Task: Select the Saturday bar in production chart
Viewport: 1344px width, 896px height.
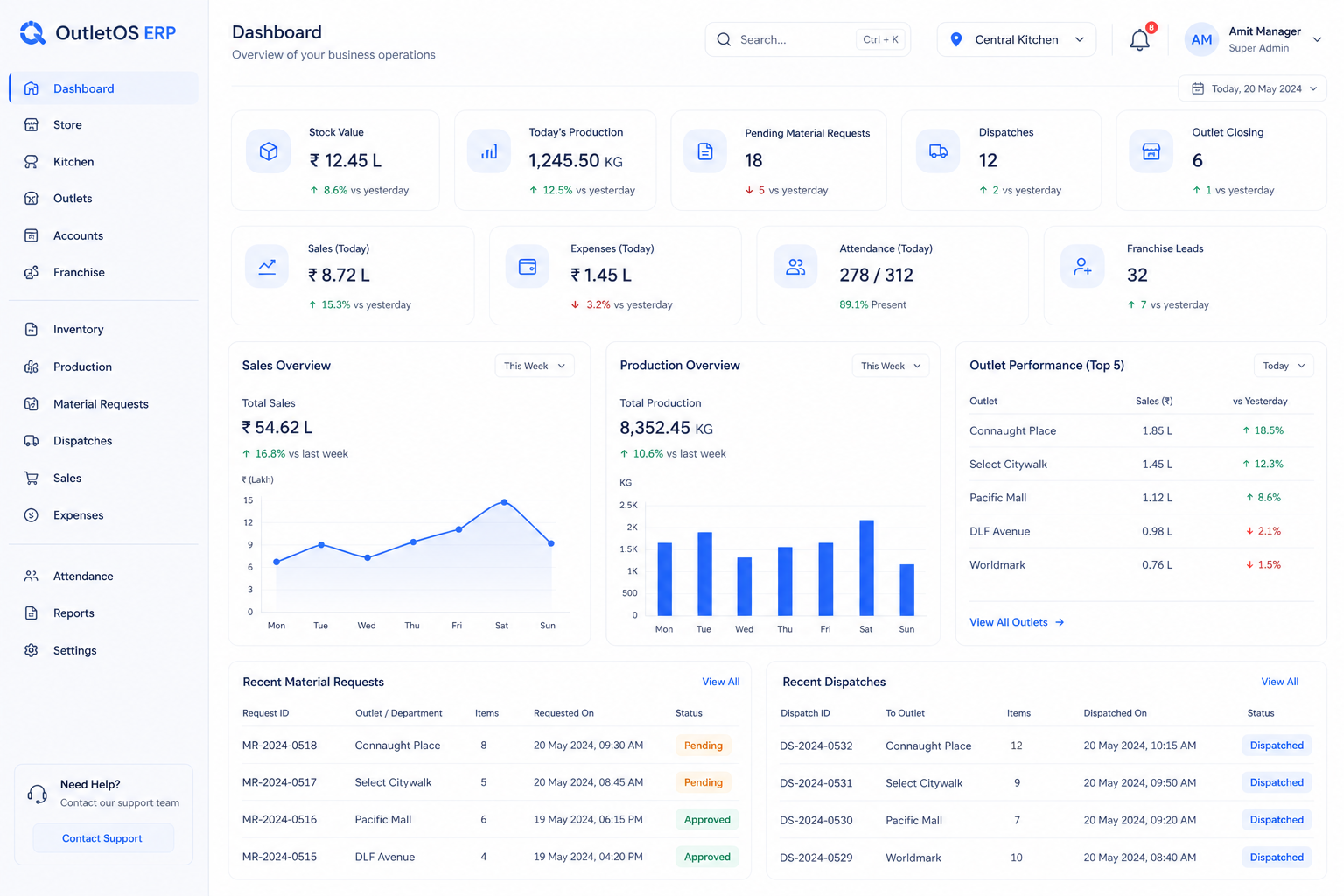Action: tap(866, 568)
